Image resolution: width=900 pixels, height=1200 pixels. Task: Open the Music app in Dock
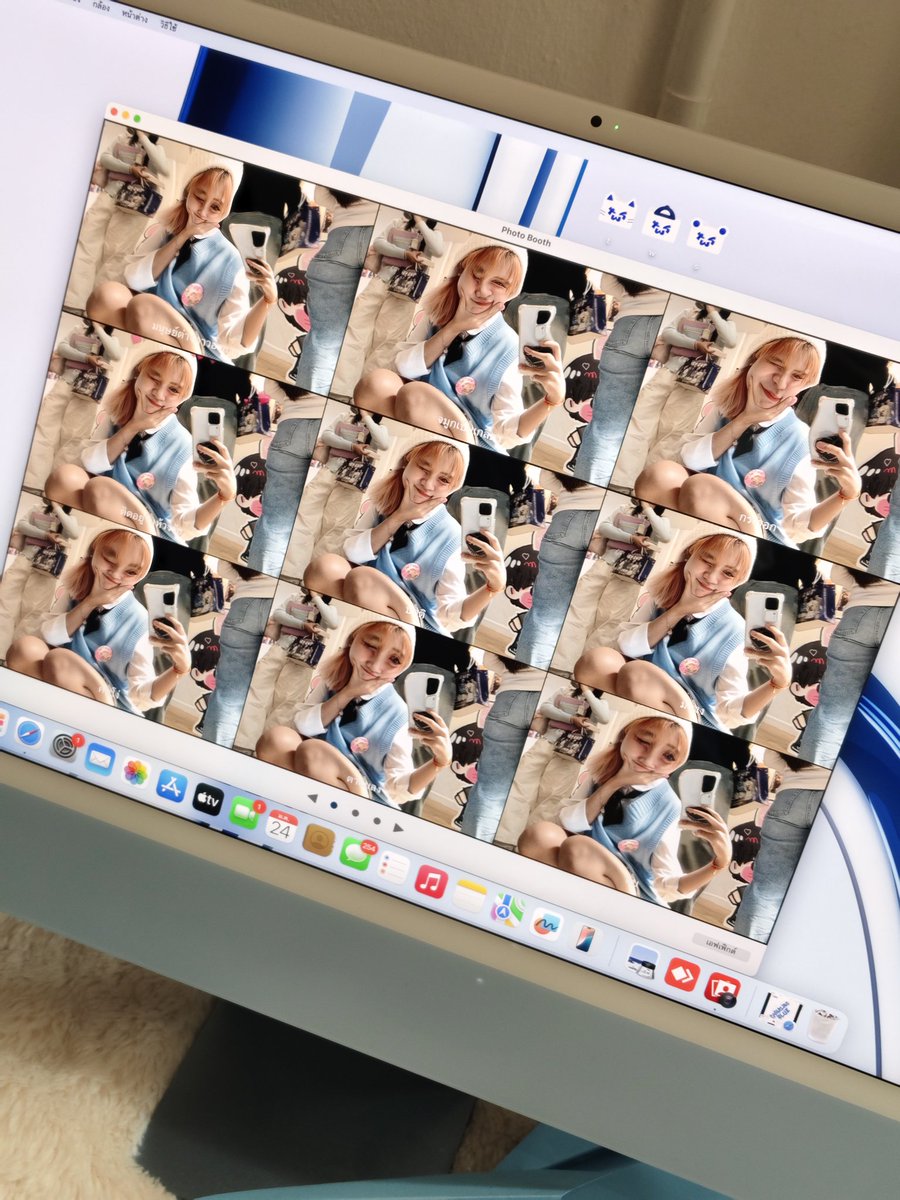tap(431, 881)
